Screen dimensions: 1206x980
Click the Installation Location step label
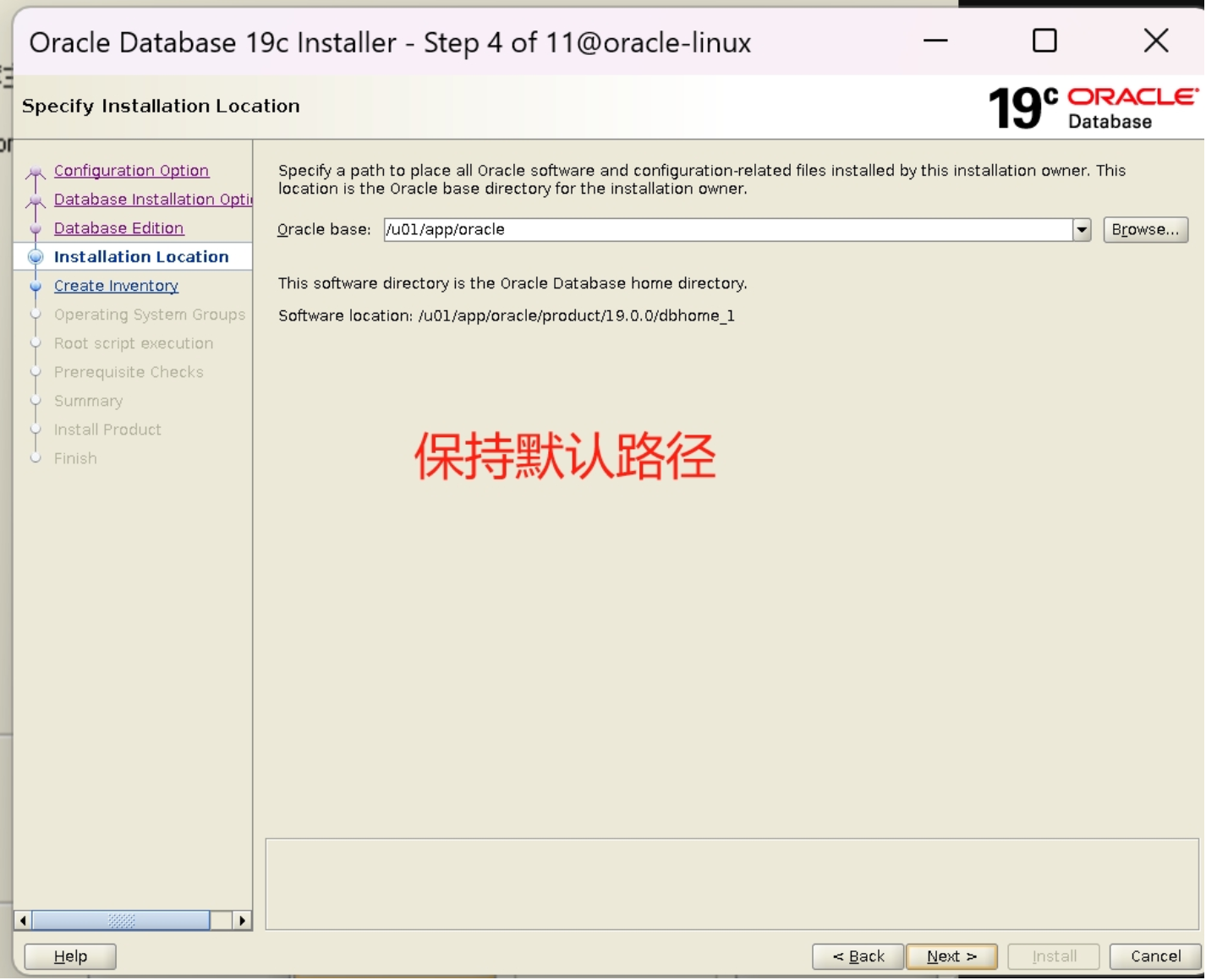[x=141, y=256]
